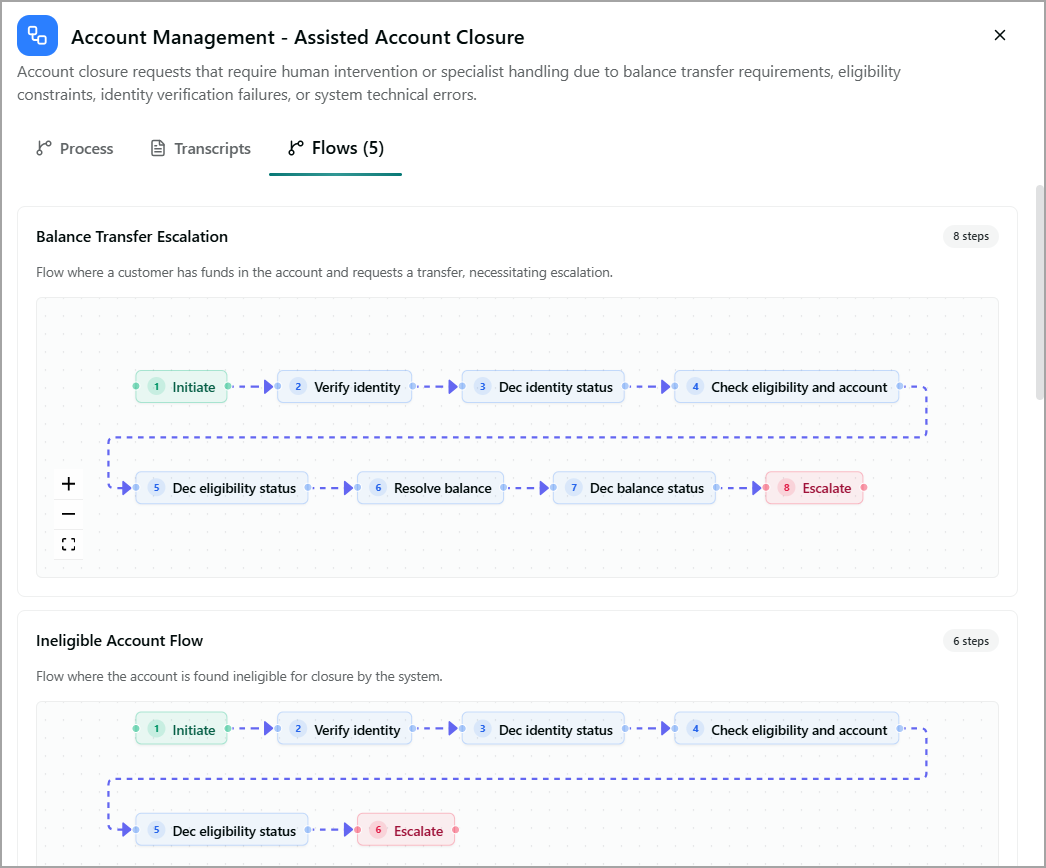Click the Escalate node numbered 6
Image resolution: width=1046 pixels, height=868 pixels.
[406, 830]
